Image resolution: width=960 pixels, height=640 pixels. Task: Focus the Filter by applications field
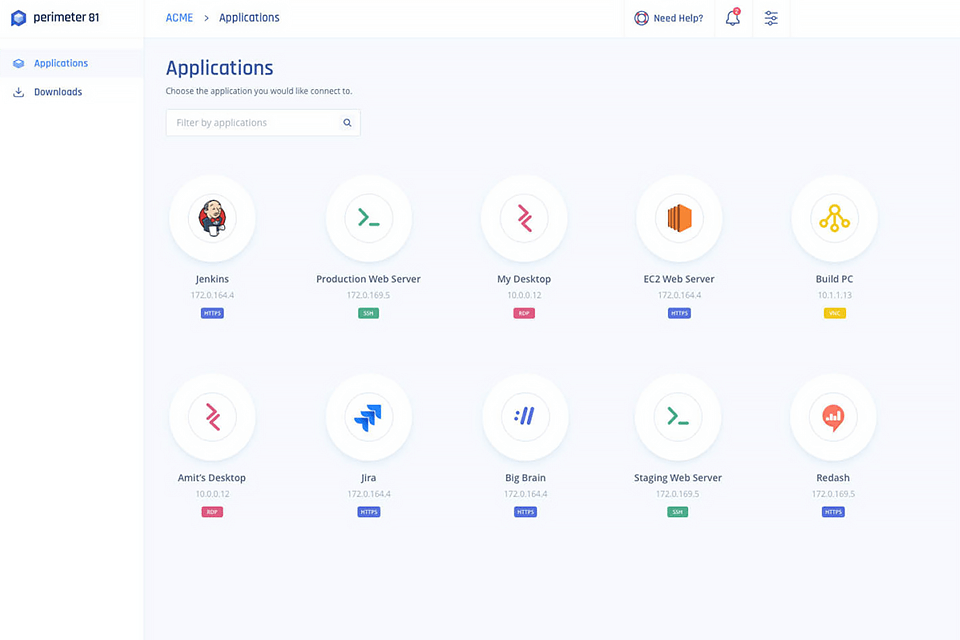(x=263, y=122)
